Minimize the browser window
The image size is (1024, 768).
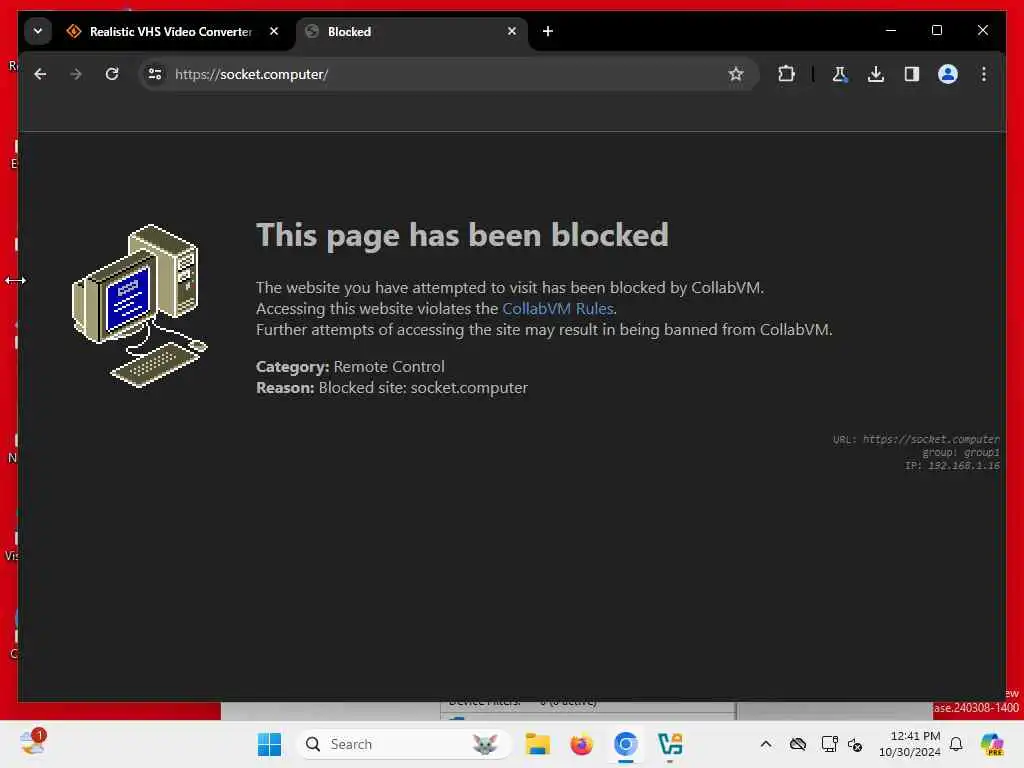(x=891, y=30)
